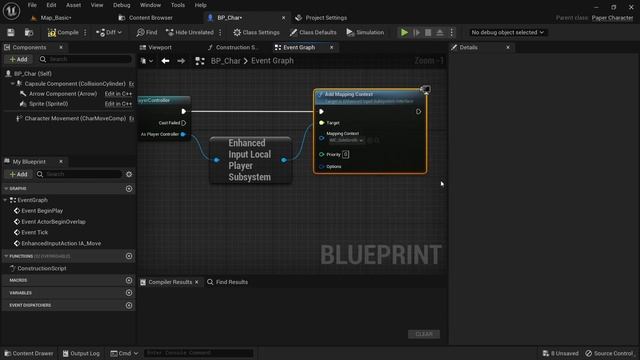Open the Edit menu
640x360 pixels.
click(51, 5)
